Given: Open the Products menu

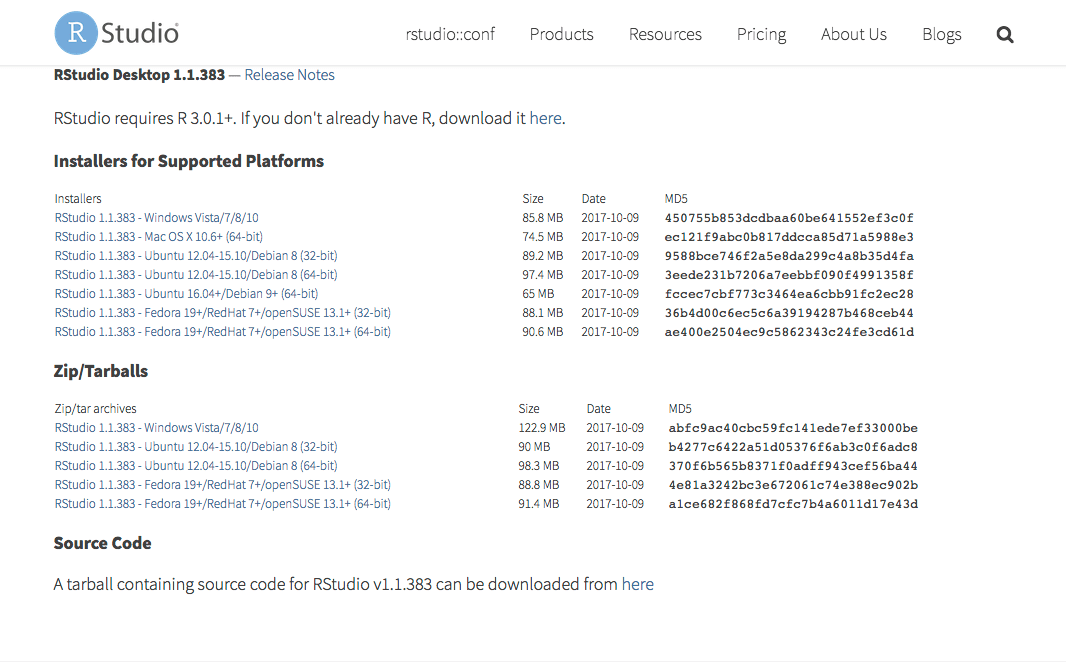Looking at the screenshot, I should click(x=561, y=34).
